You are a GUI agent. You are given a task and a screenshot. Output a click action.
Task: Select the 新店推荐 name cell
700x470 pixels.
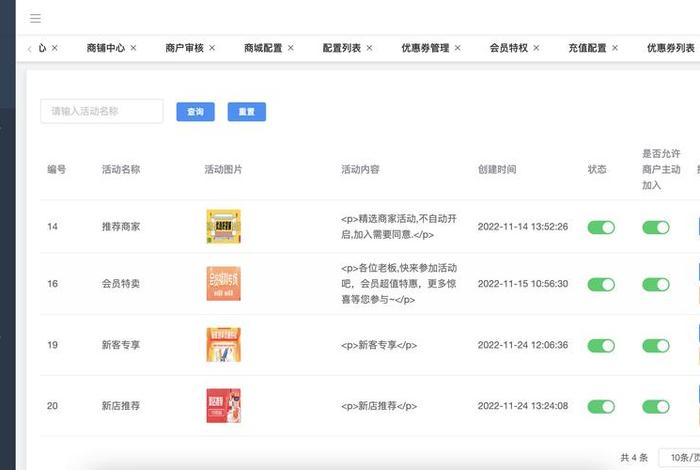pos(121,406)
